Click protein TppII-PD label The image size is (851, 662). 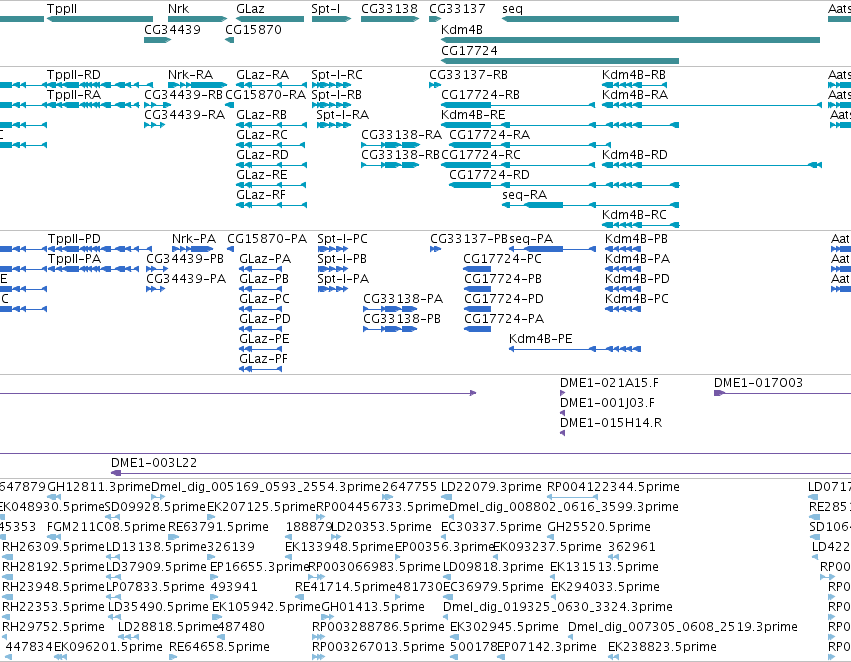pos(74,239)
